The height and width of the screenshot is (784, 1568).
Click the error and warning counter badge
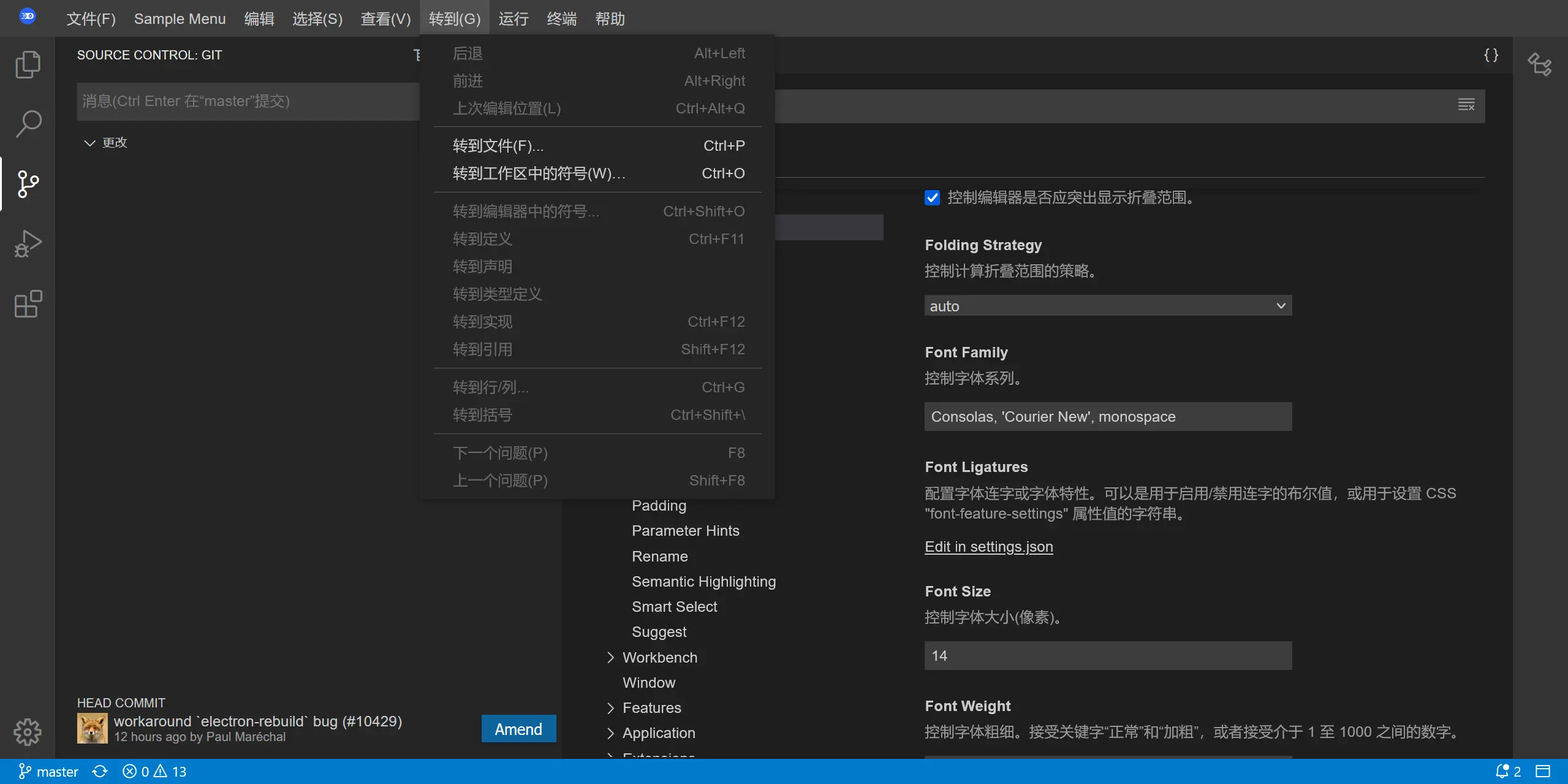pos(154,771)
